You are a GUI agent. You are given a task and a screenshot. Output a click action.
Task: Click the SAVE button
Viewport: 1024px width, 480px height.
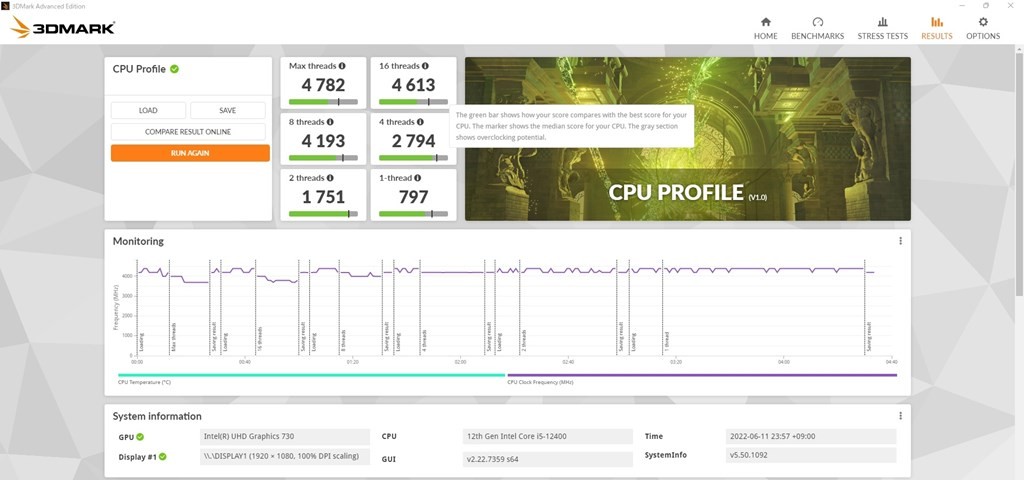coord(228,110)
